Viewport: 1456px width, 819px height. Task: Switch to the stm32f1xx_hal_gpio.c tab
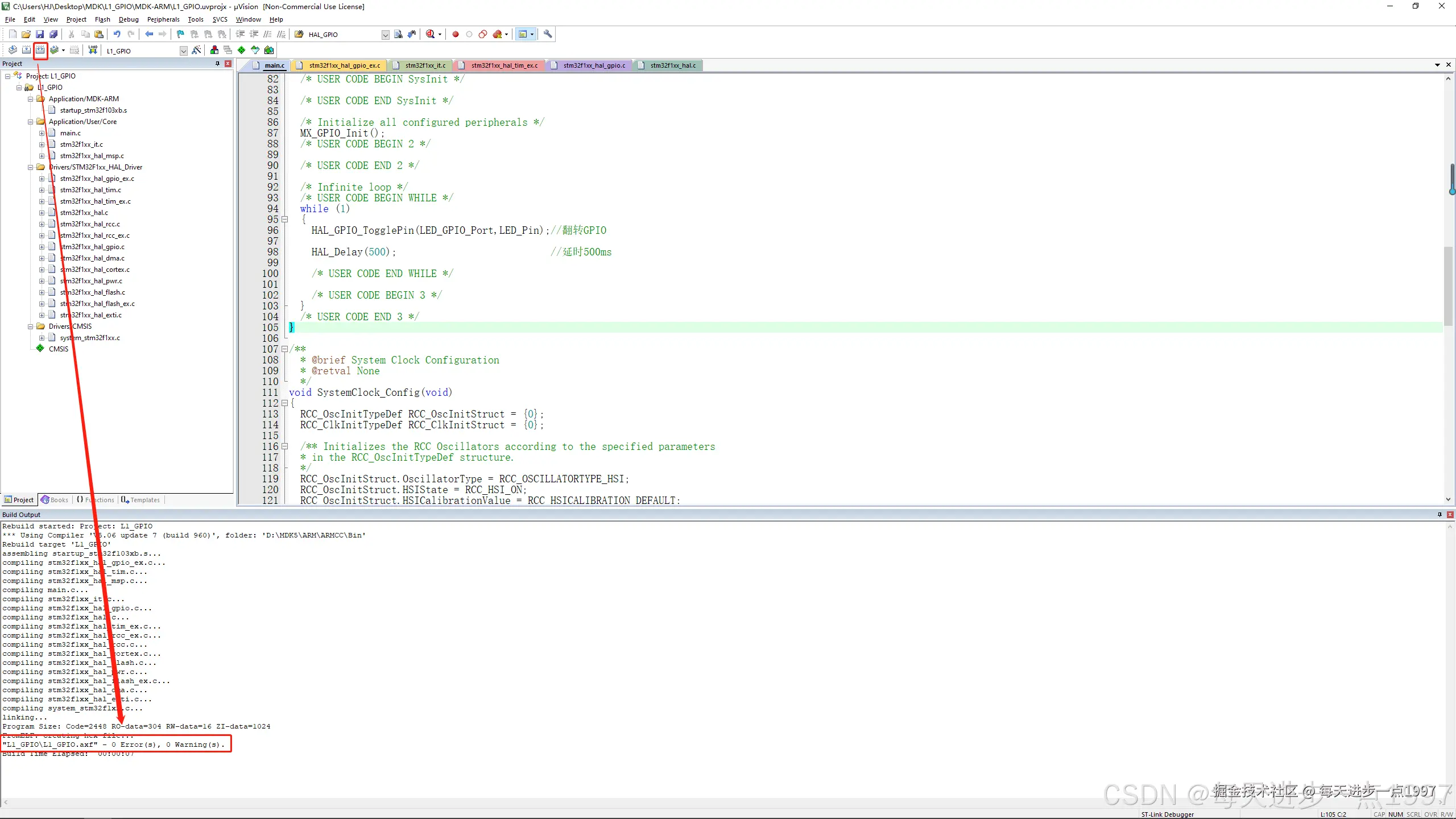(593, 65)
